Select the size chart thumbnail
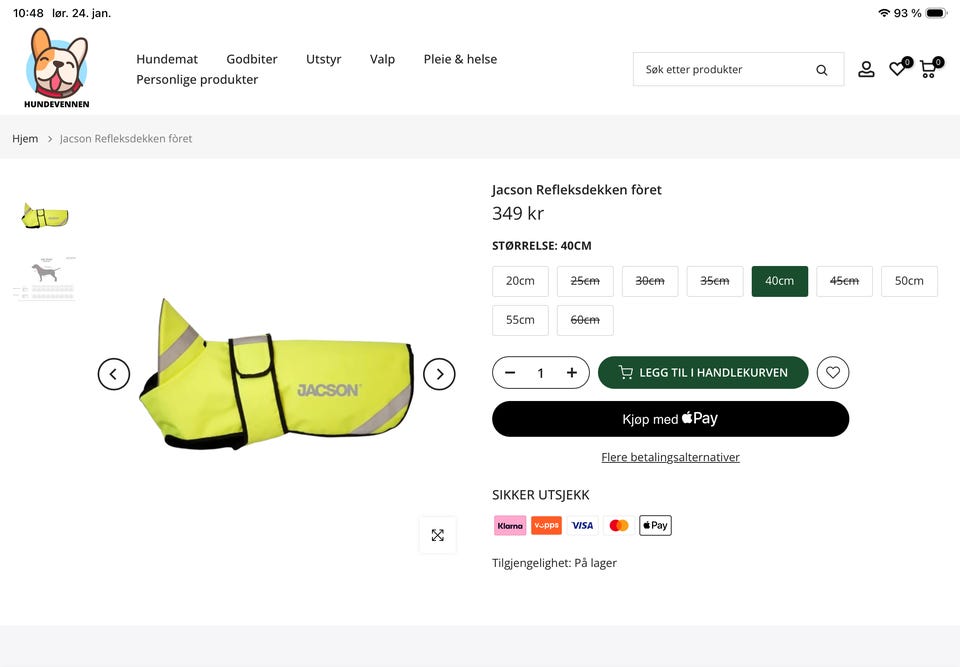 coord(45,278)
